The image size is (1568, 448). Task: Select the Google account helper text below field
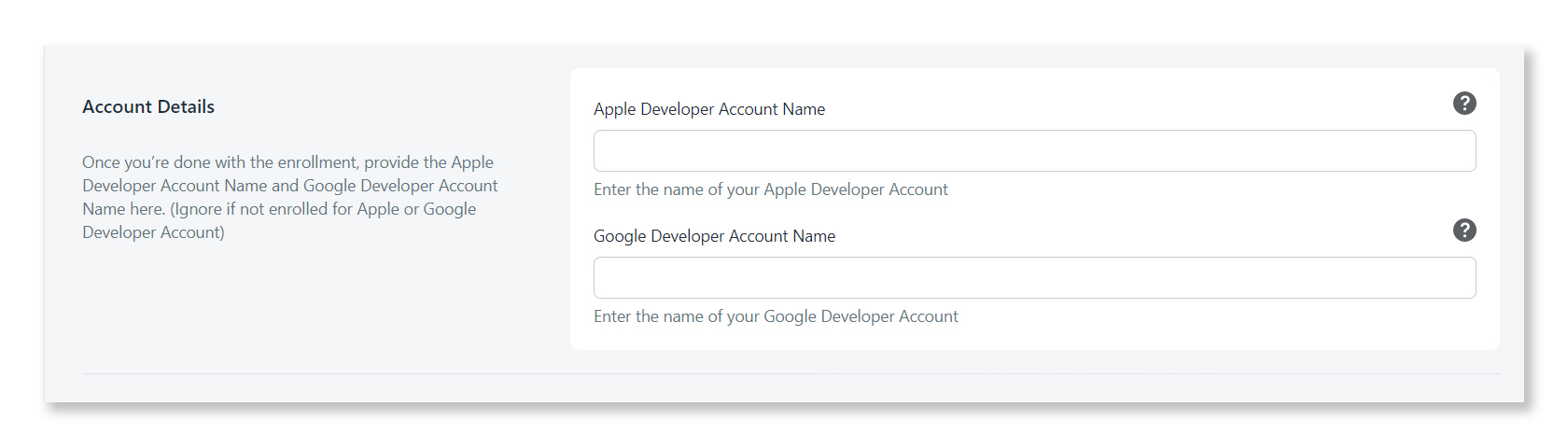click(x=776, y=316)
